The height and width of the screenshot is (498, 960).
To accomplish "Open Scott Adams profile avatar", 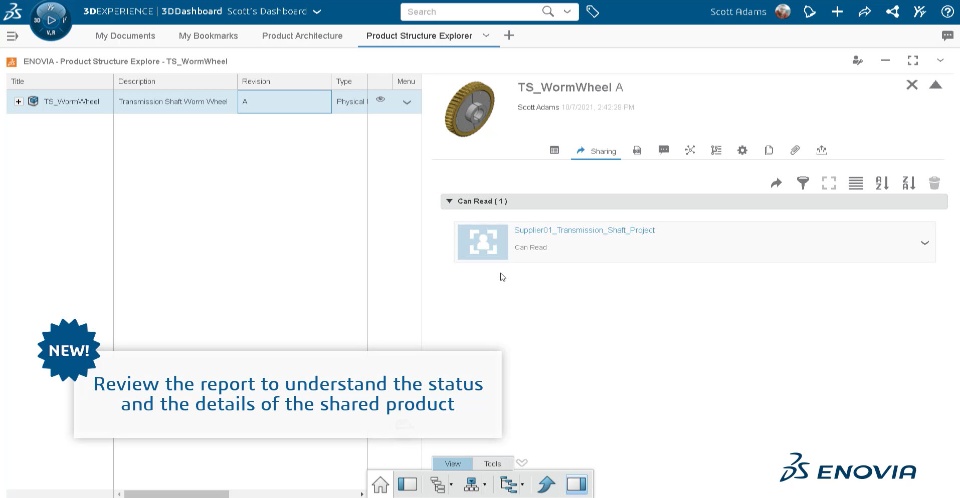I will click(x=782, y=11).
